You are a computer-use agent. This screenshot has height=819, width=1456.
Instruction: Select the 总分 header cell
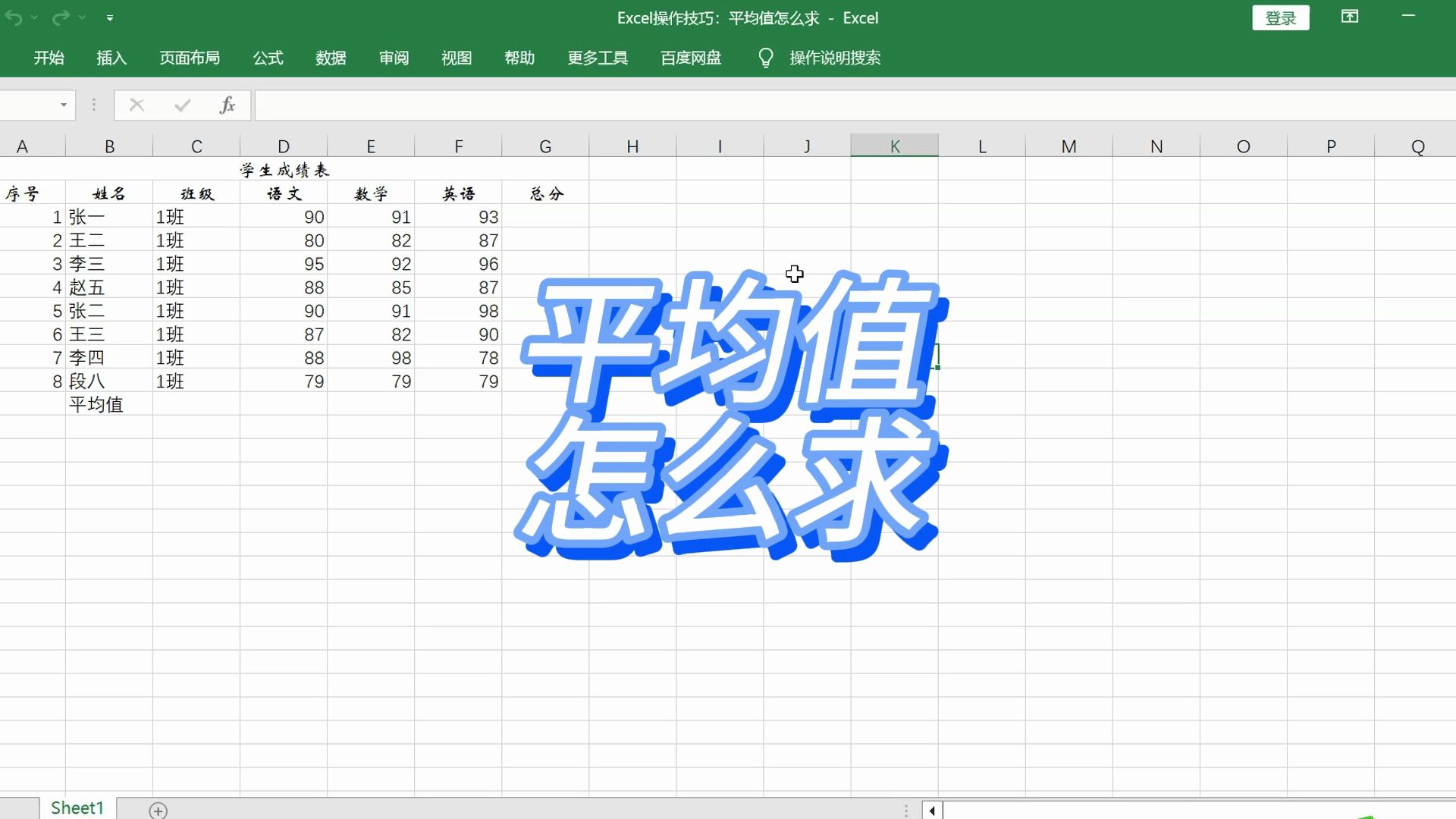545,193
